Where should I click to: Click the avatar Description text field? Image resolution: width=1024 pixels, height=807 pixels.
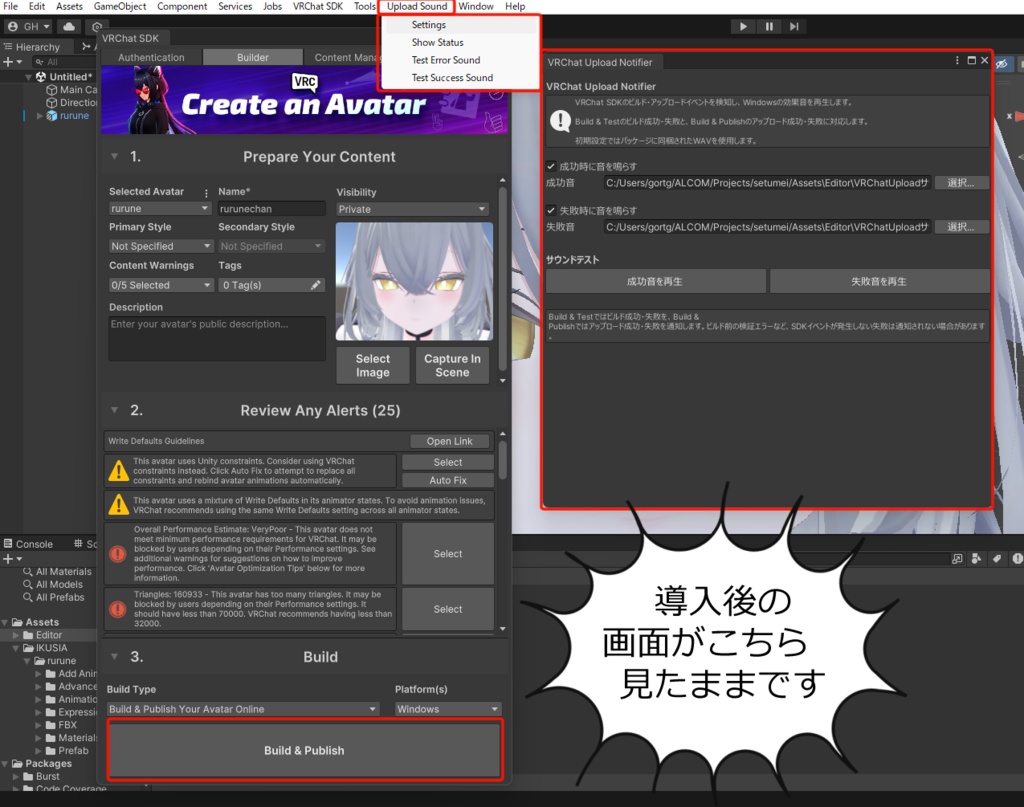[217, 338]
